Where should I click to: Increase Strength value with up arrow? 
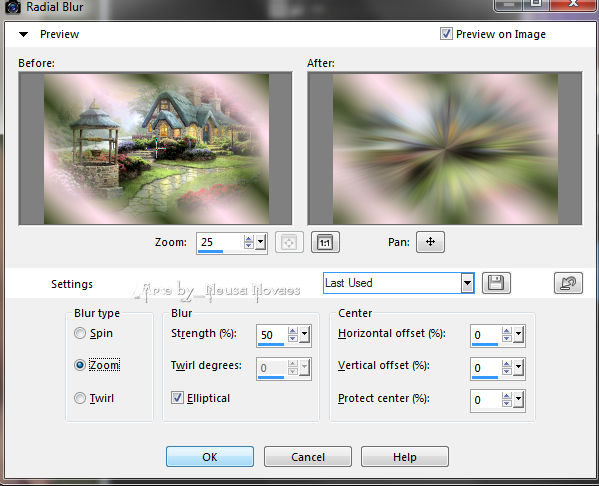click(x=293, y=331)
